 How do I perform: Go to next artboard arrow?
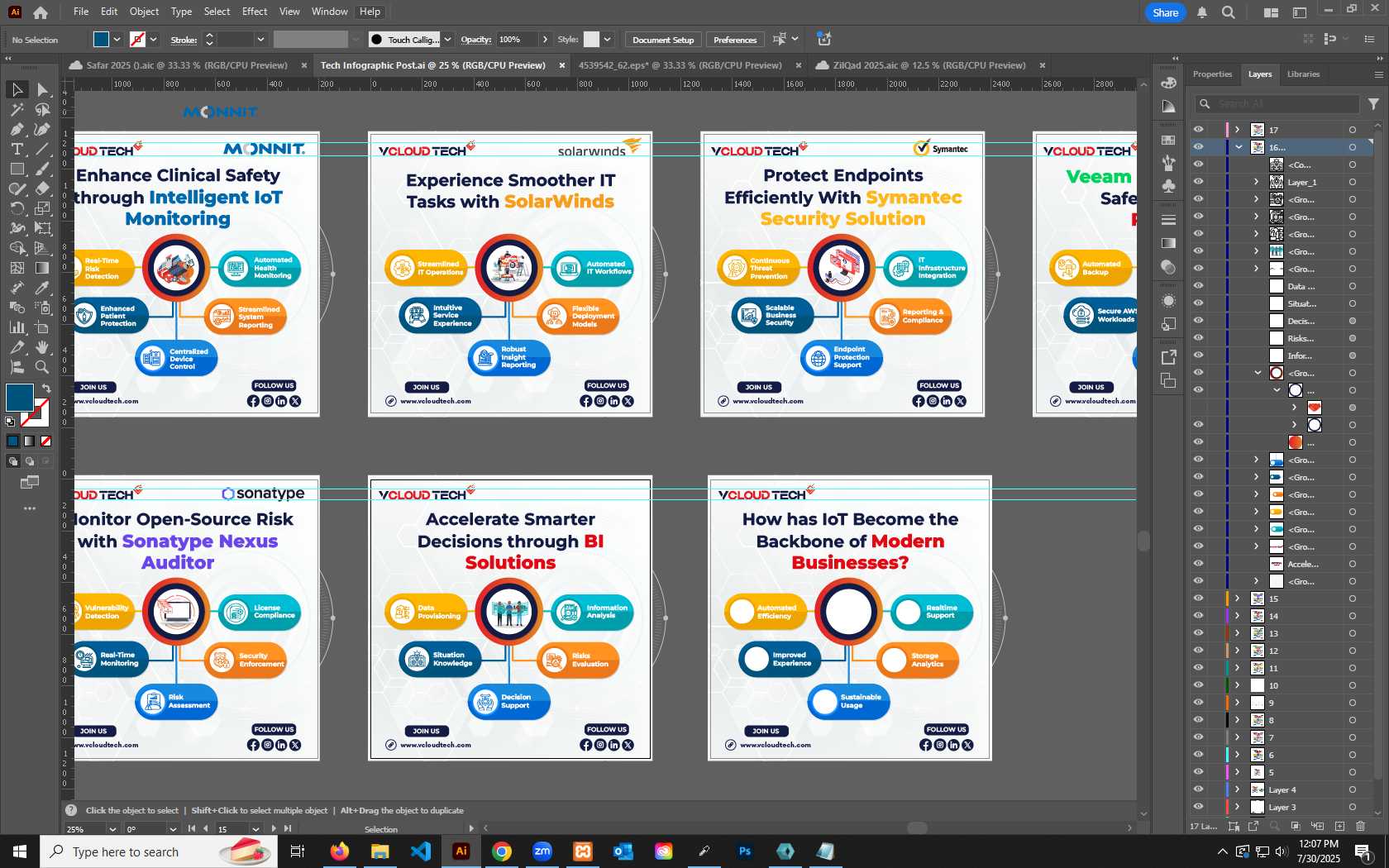point(274,828)
